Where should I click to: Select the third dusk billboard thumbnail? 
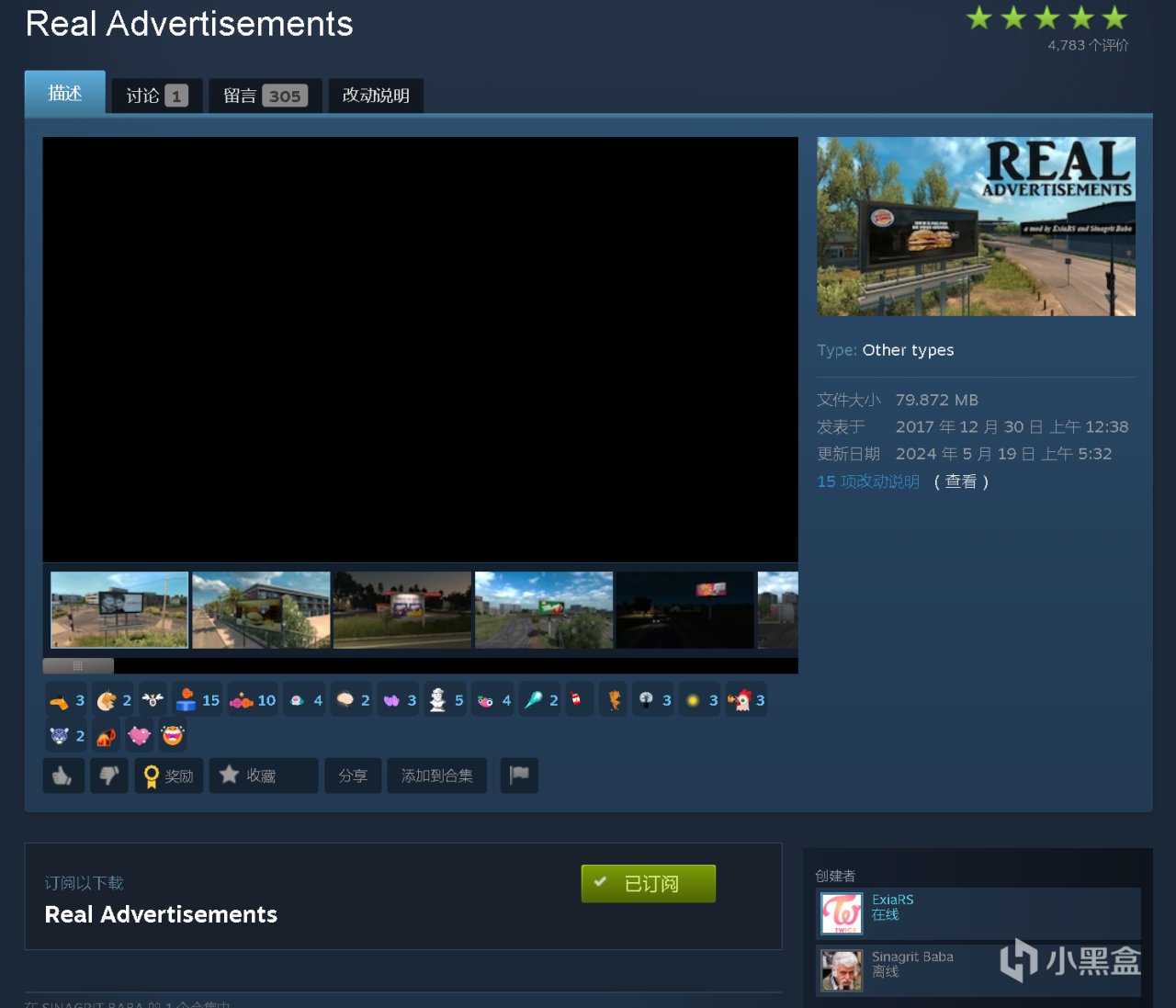tap(402, 610)
